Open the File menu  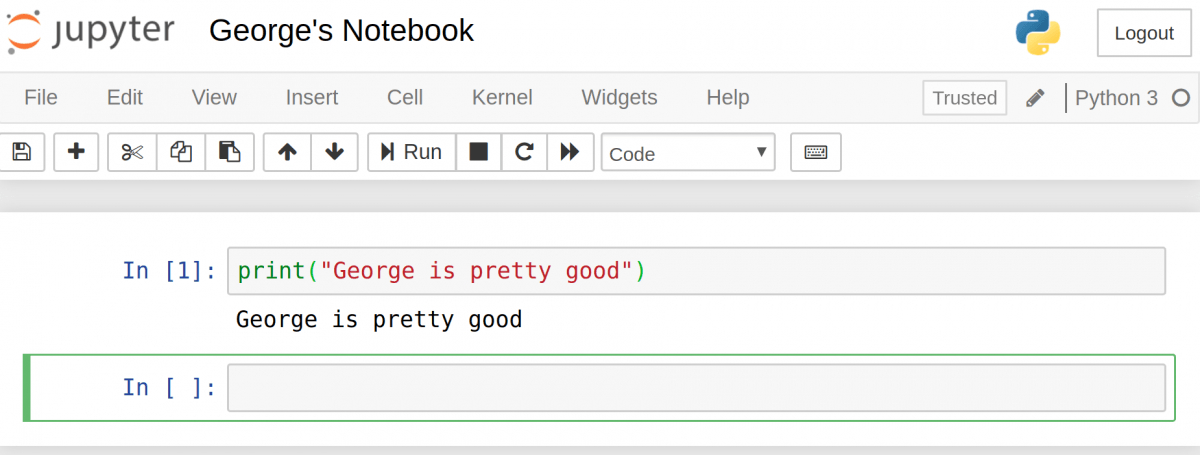coord(41,97)
